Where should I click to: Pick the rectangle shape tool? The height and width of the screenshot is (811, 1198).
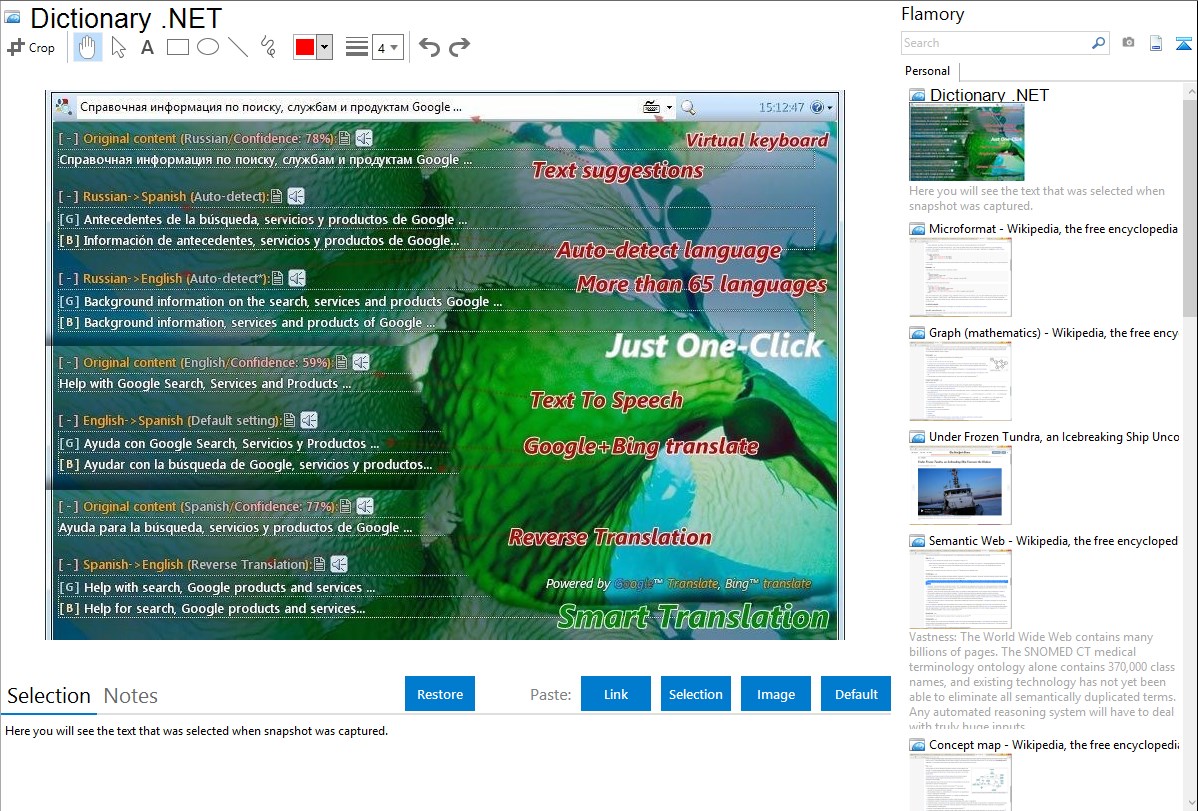click(x=177, y=47)
